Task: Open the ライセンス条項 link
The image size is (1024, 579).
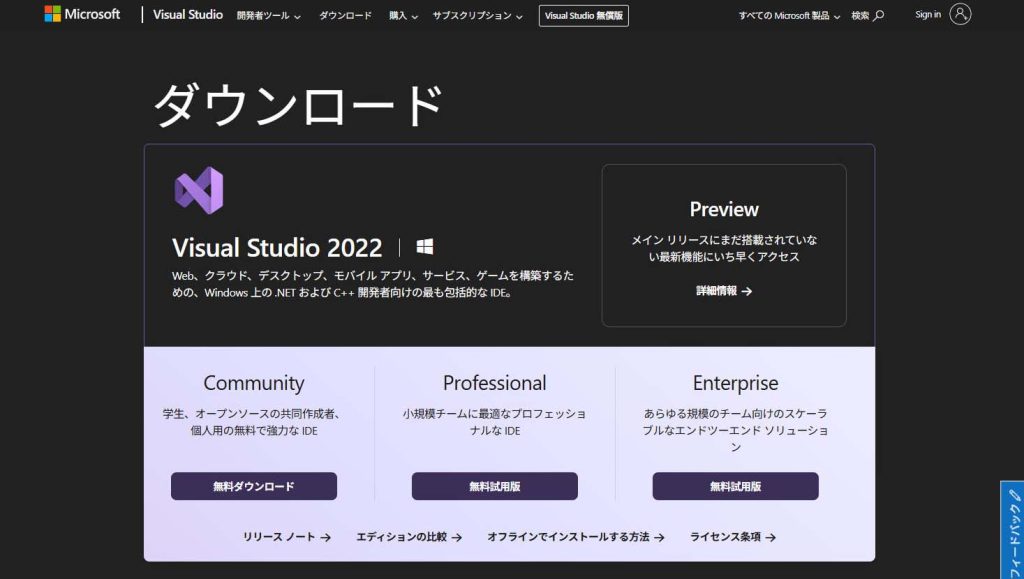Action: [x=733, y=537]
